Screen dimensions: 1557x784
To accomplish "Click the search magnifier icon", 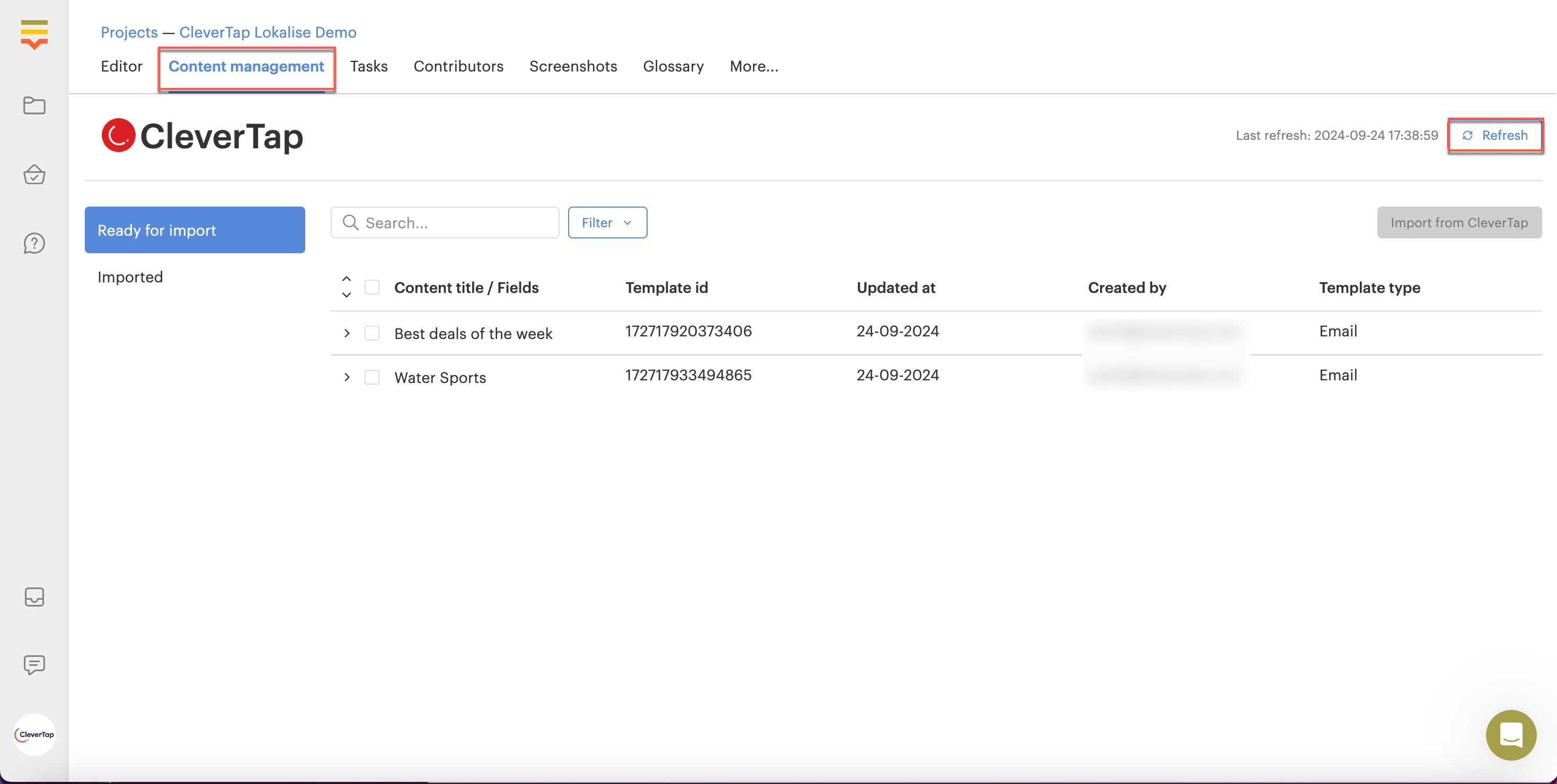I will click(351, 222).
